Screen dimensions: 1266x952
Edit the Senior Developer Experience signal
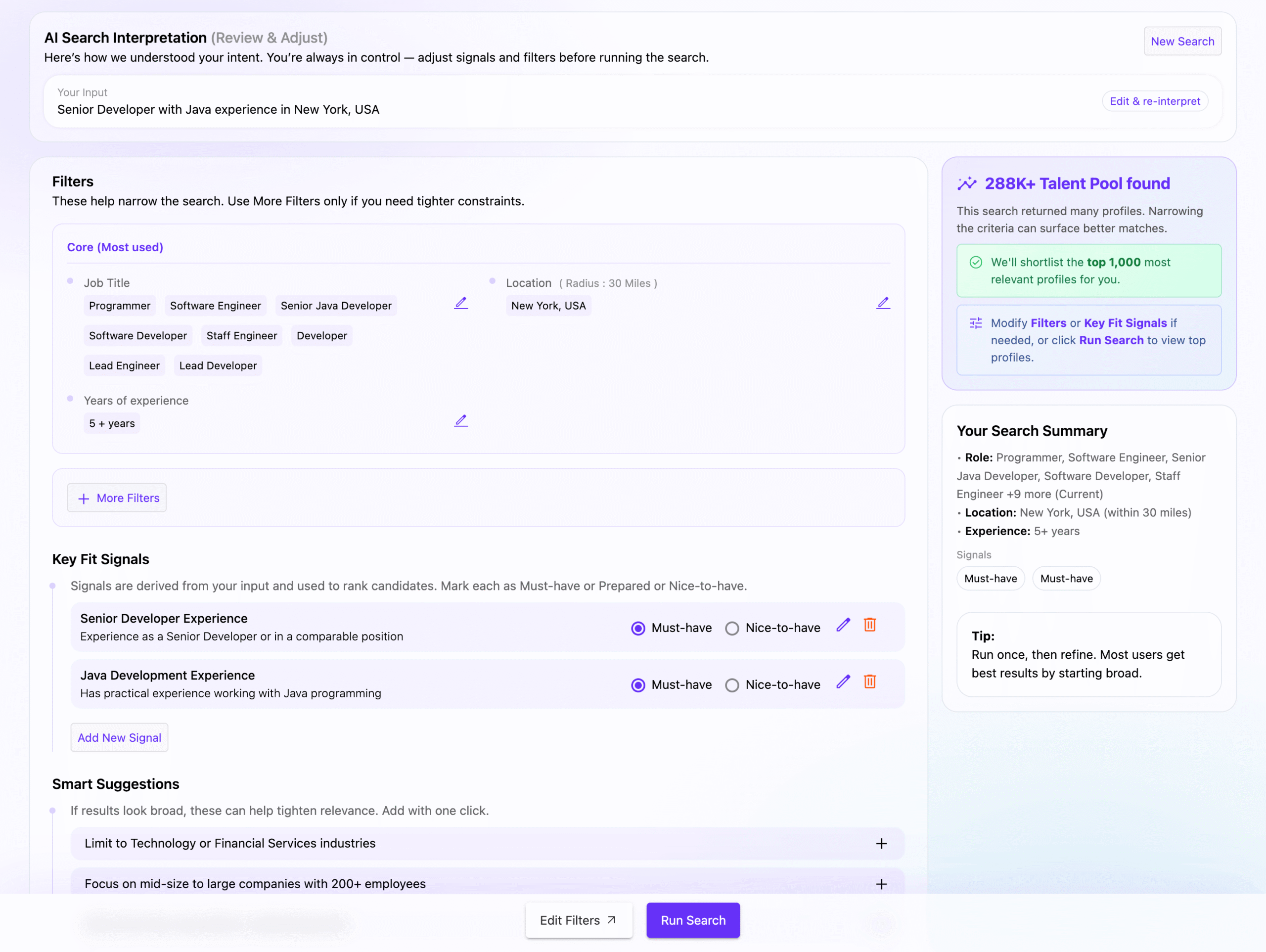point(843,625)
